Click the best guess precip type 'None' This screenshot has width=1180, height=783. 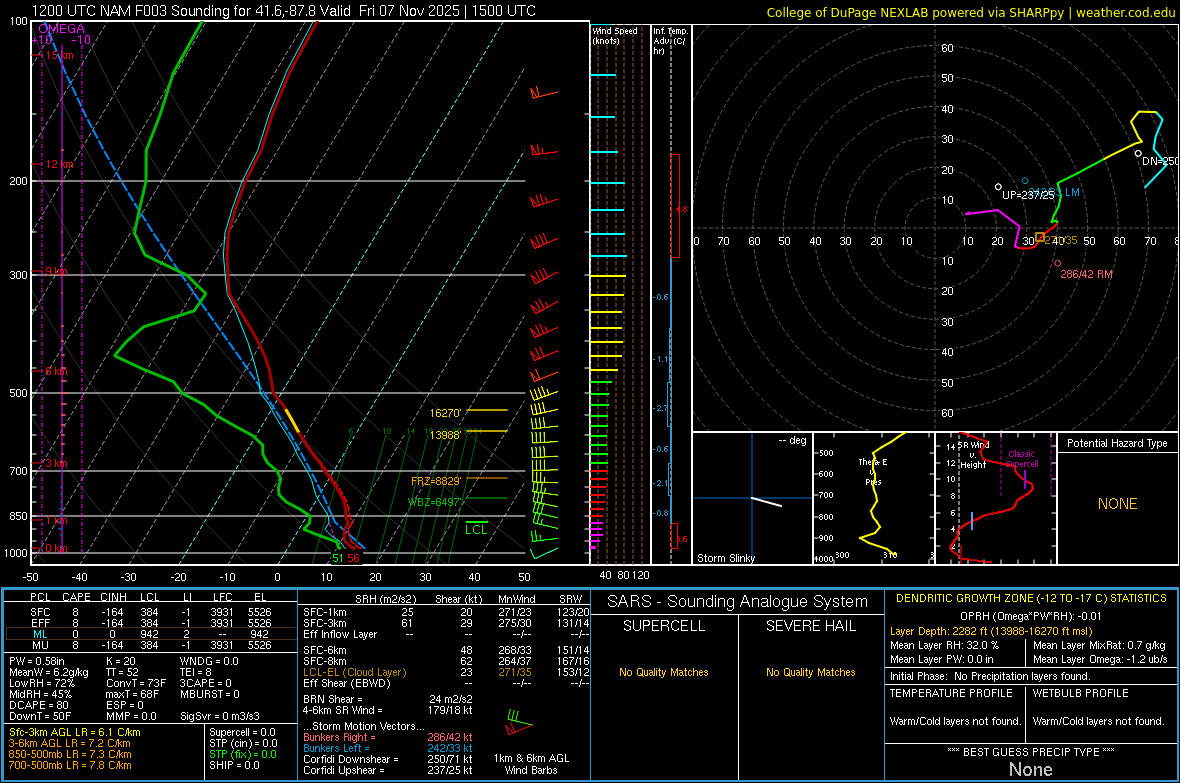(x=1030, y=769)
